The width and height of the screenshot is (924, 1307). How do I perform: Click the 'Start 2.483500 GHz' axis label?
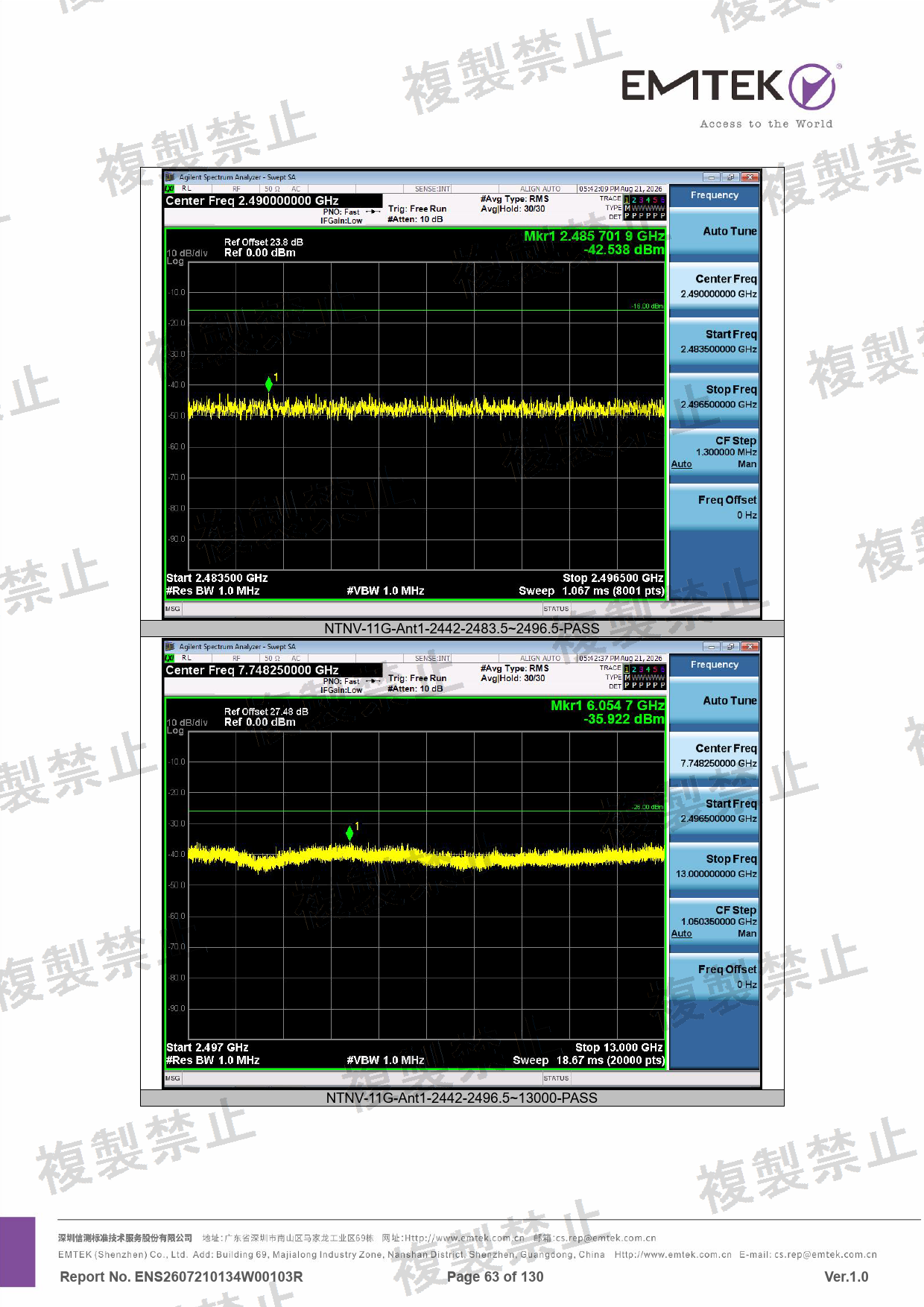point(217,578)
